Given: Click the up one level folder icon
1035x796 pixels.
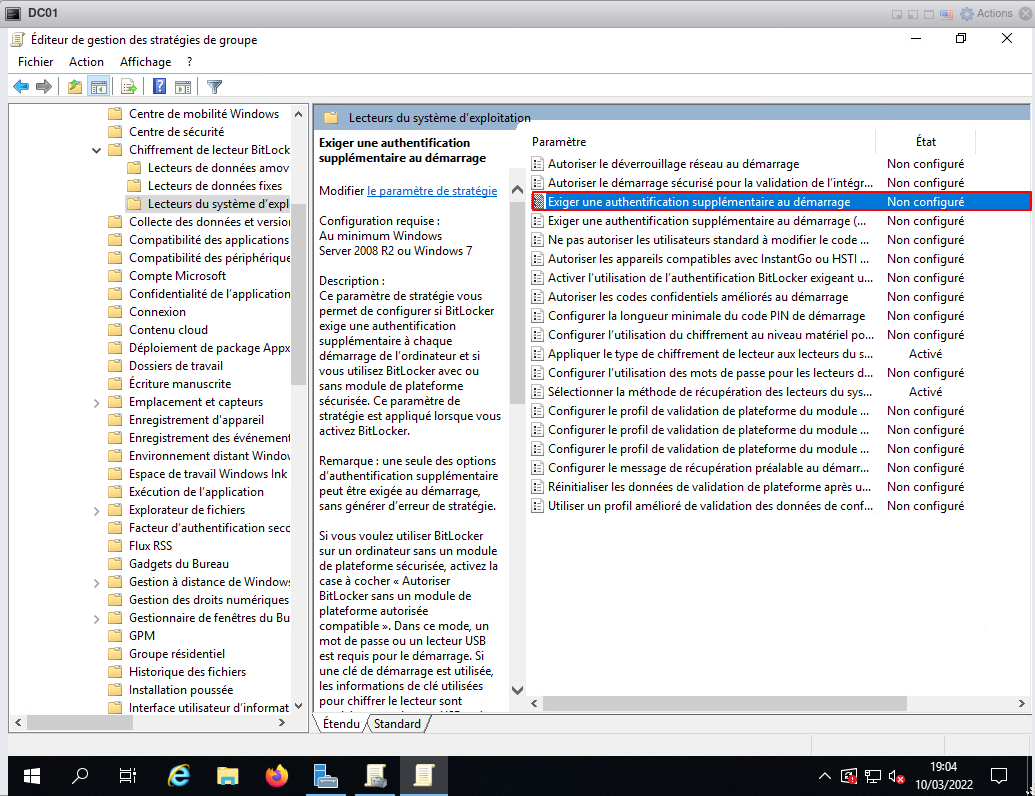Looking at the screenshot, I should pyautogui.click(x=75, y=87).
